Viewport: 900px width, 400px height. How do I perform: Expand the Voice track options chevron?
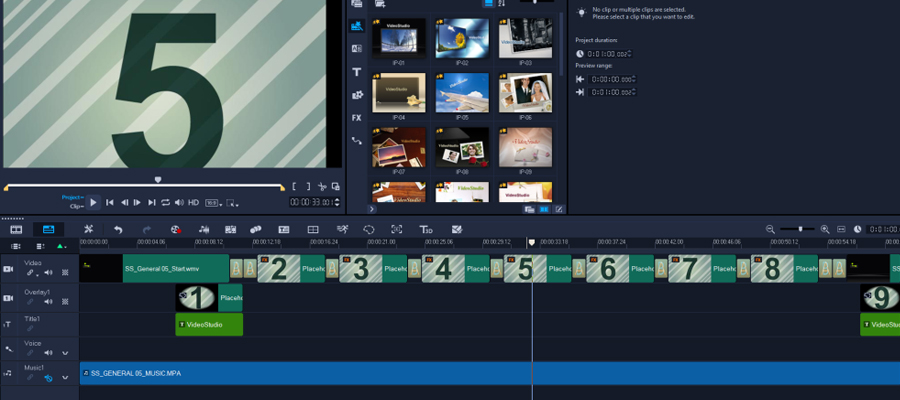(x=66, y=352)
